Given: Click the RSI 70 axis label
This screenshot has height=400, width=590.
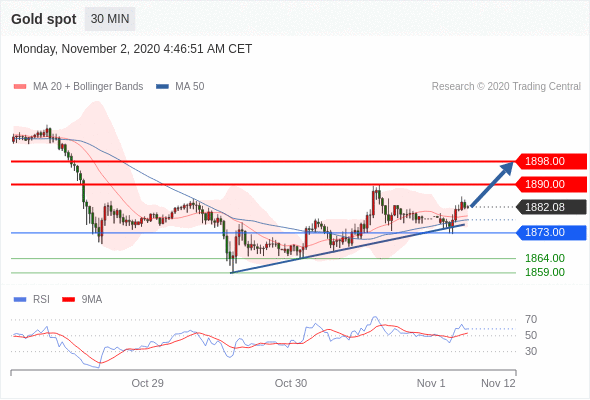Looking at the screenshot, I should point(531,319).
